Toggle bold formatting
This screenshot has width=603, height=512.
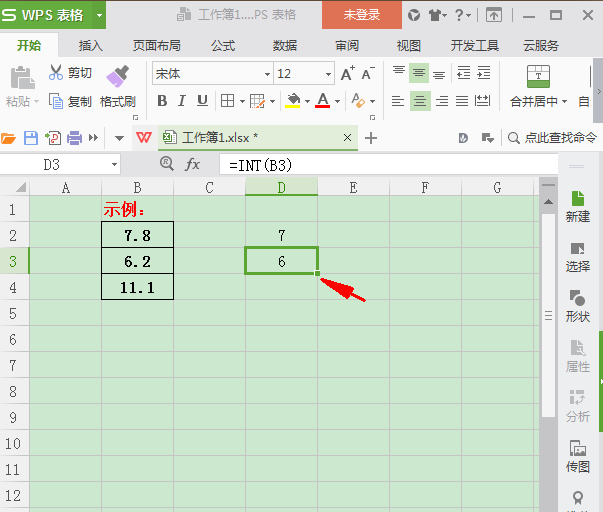tap(162, 101)
